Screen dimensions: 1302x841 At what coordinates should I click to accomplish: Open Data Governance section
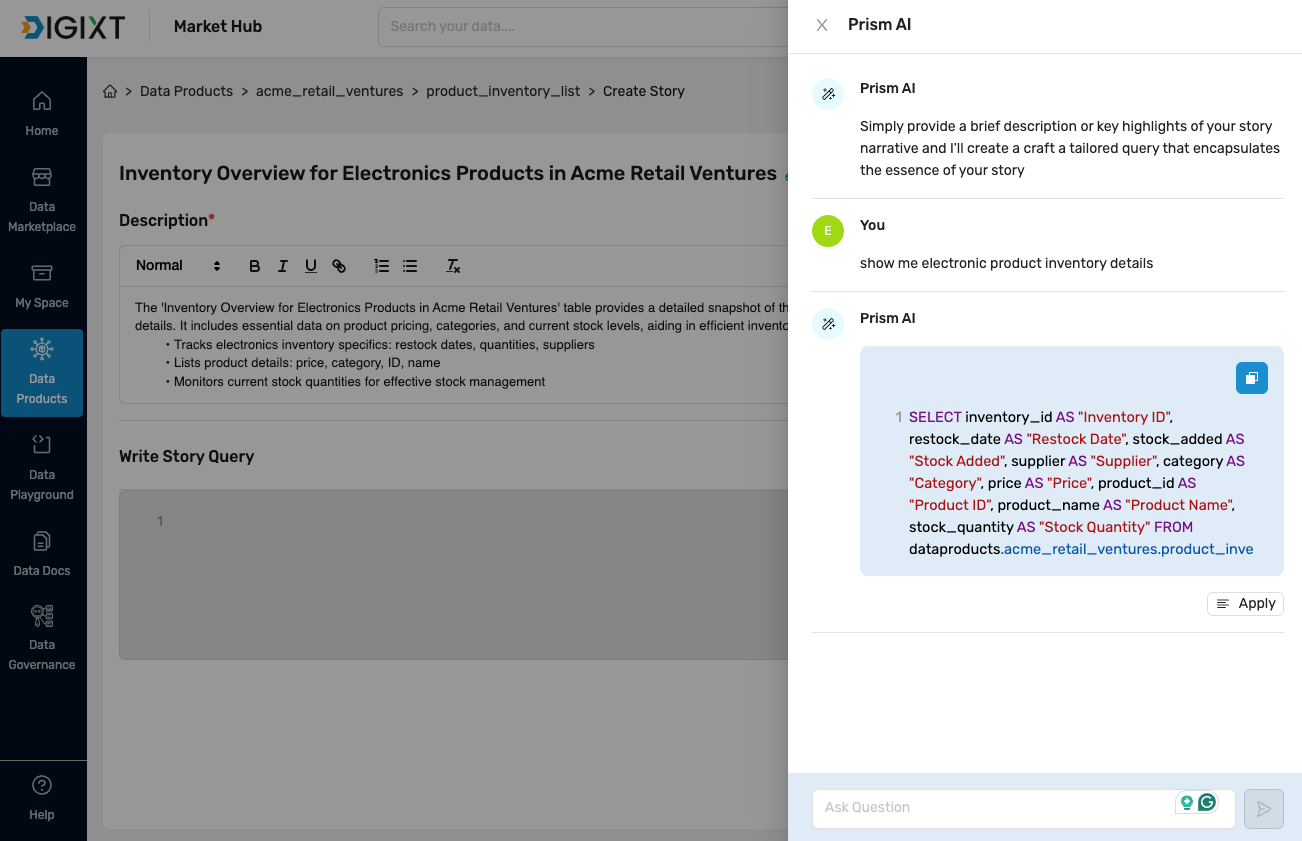(42, 638)
